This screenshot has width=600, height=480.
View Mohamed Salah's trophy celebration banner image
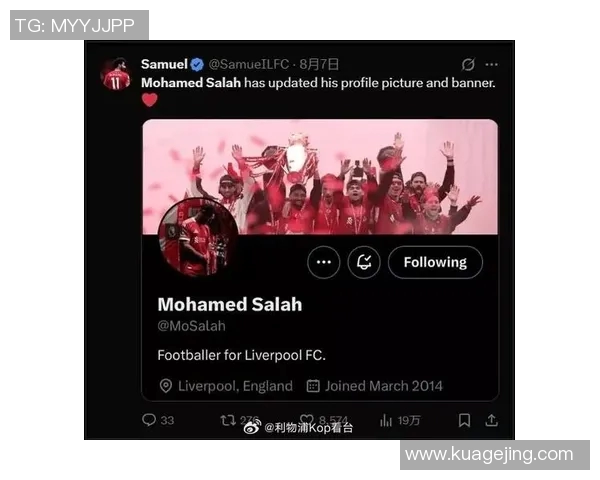pos(320,176)
